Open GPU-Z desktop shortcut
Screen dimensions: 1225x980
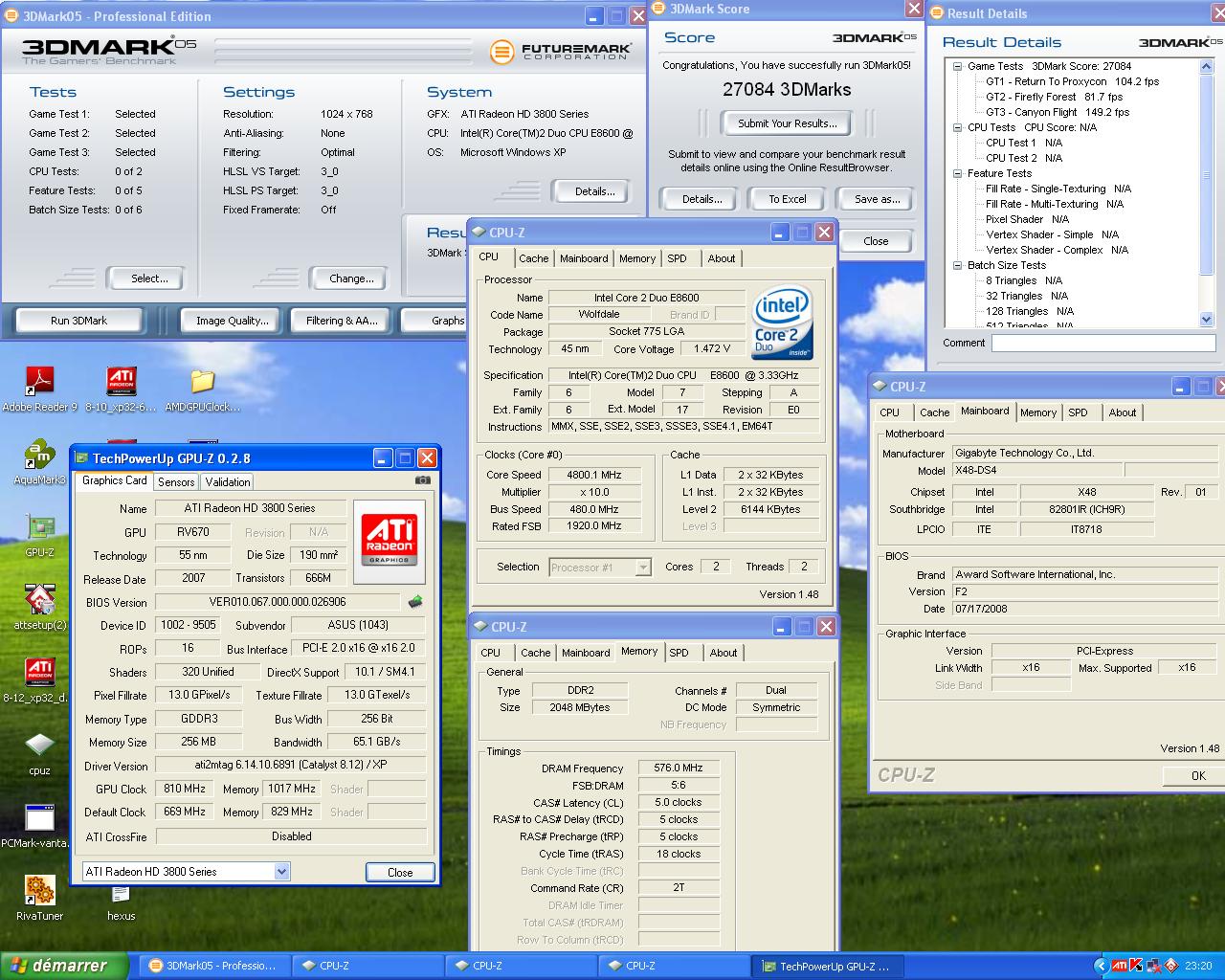pyautogui.click(x=39, y=525)
